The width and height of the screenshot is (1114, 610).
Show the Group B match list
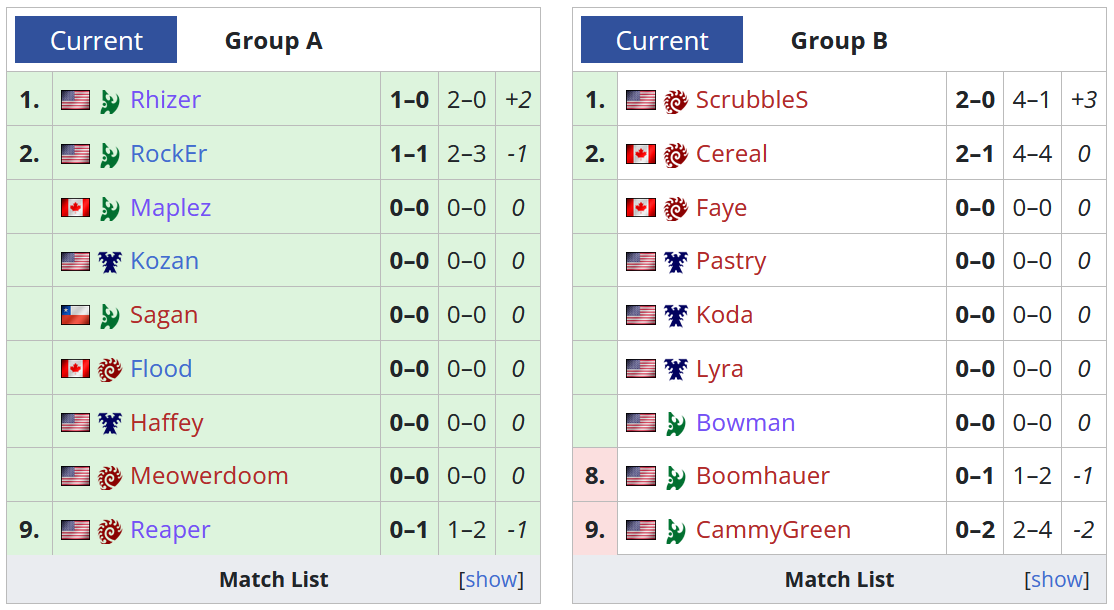pyautogui.click(x=1056, y=579)
